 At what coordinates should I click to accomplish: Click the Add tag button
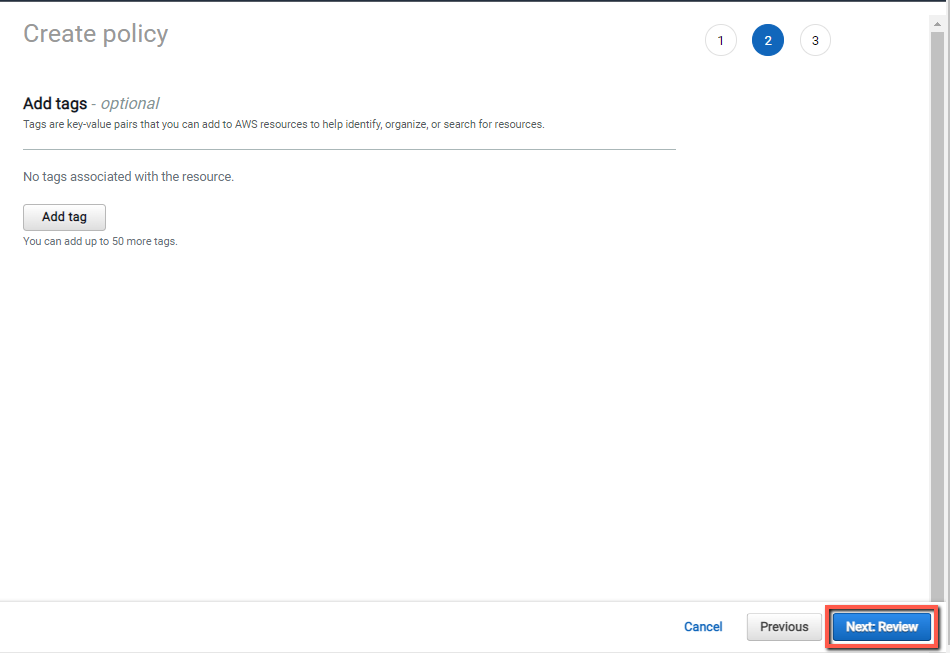coord(64,217)
